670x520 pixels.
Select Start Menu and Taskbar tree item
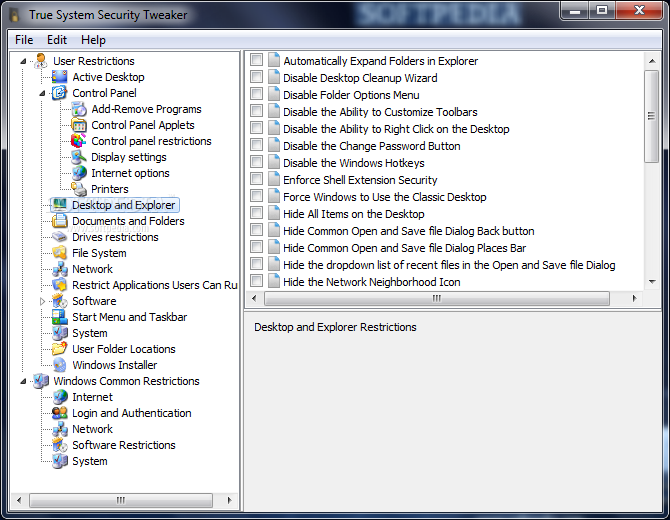click(129, 317)
